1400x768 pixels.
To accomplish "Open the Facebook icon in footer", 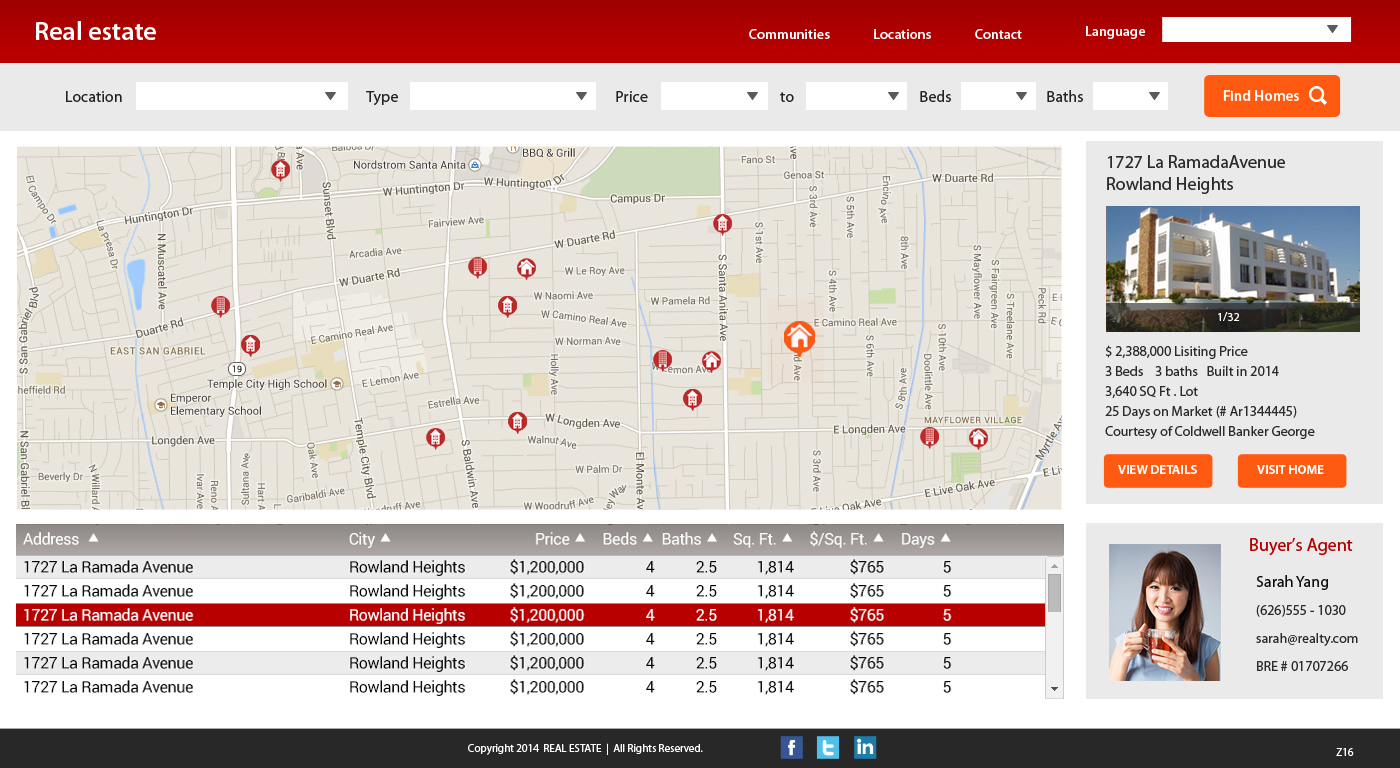I will [791, 747].
